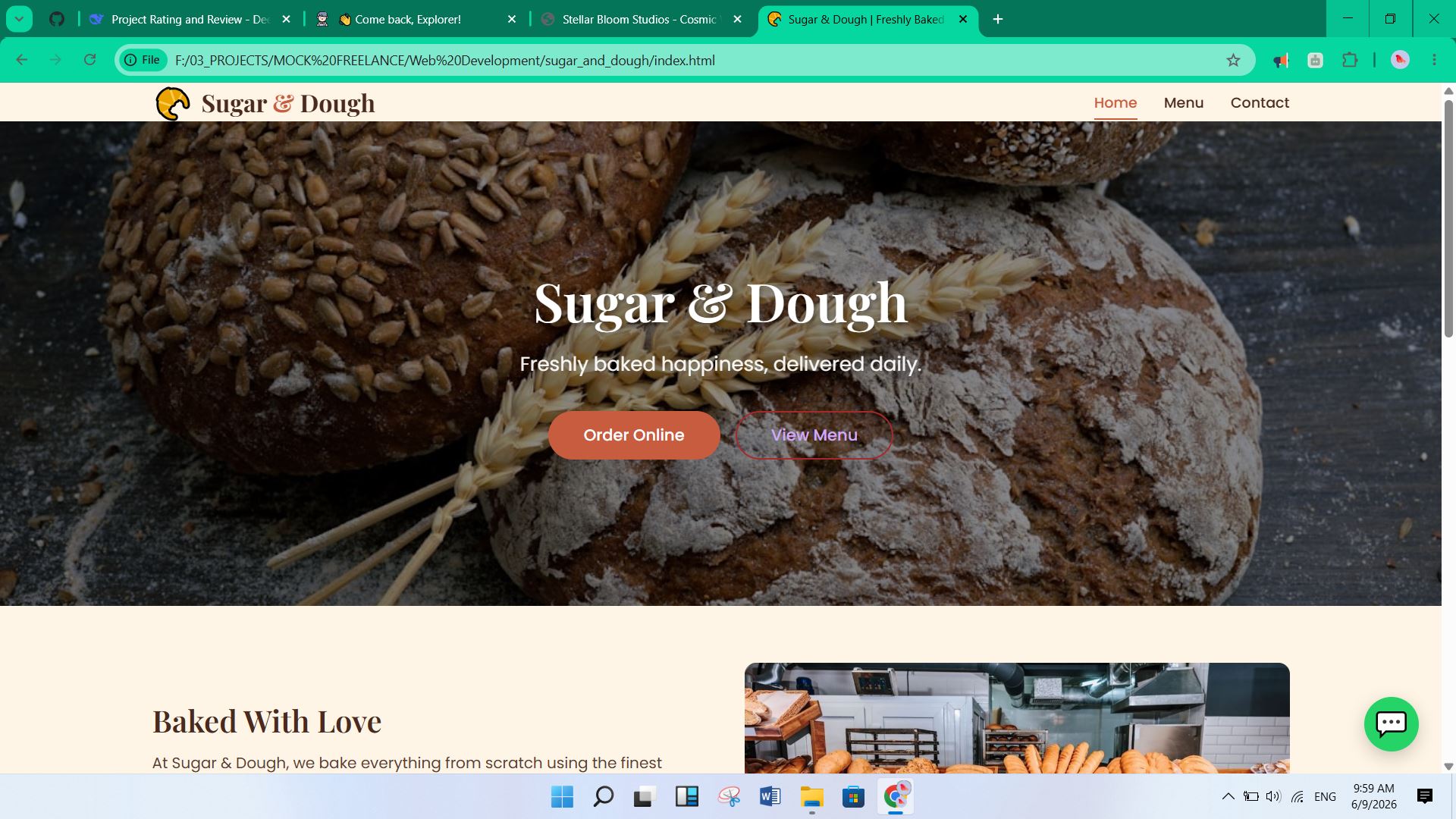This screenshot has height=819, width=1456.
Task: Open the notification center icon
Action: tap(1424, 796)
